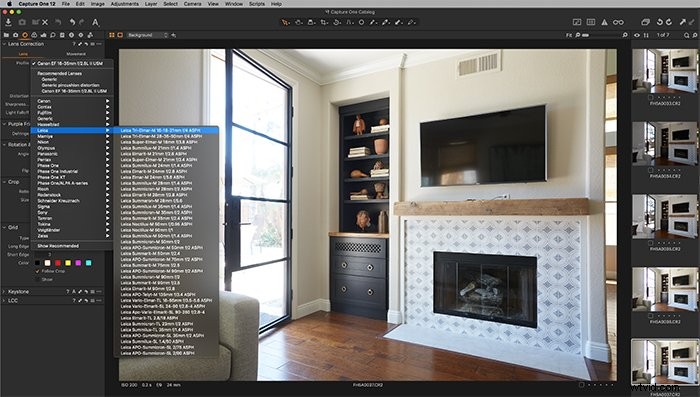Switch to the Movement tab
The width and height of the screenshot is (700, 397).
pyautogui.click(x=76, y=54)
